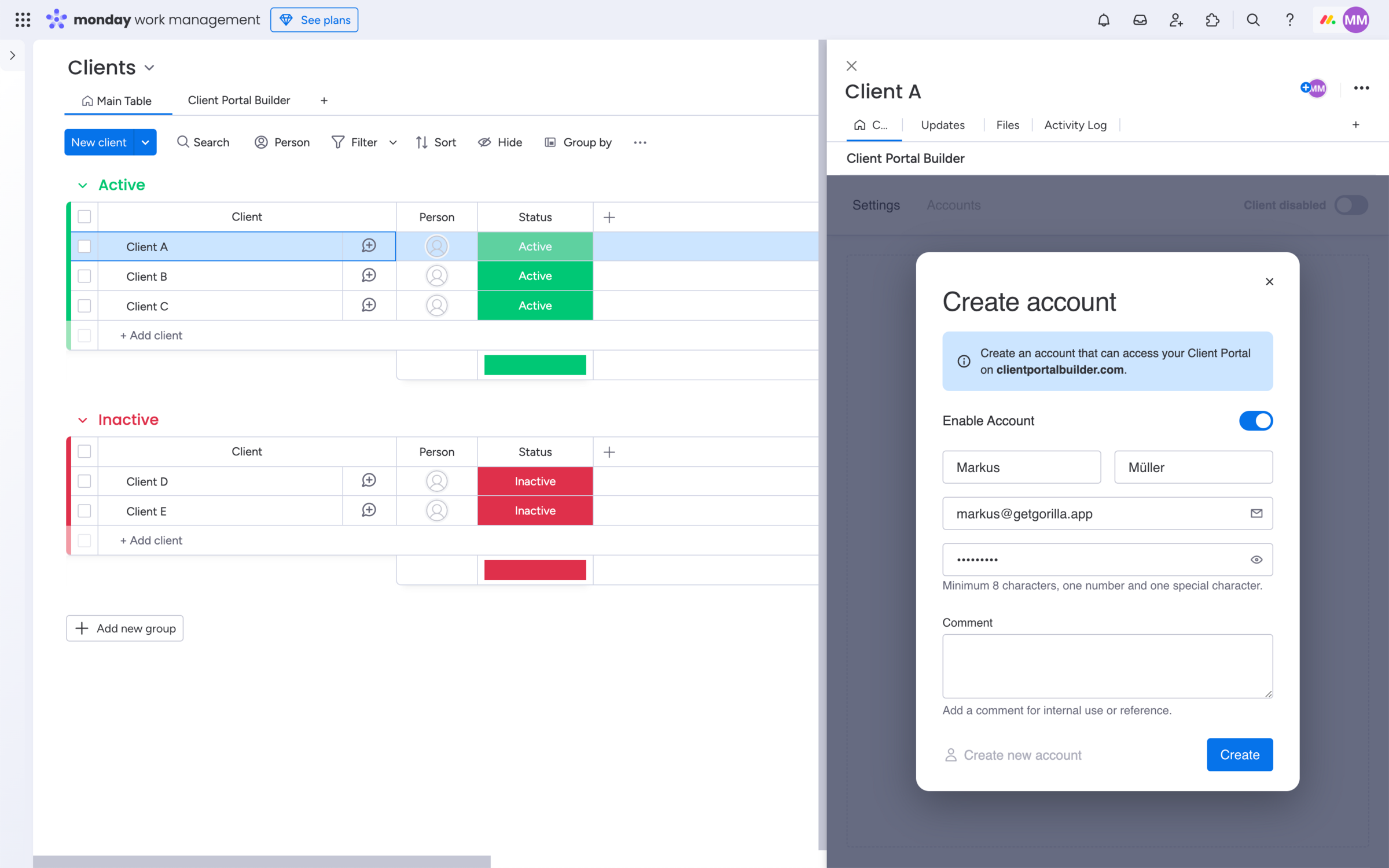Open New client dropdown arrow
This screenshot has height=868, width=1389.
[145, 142]
